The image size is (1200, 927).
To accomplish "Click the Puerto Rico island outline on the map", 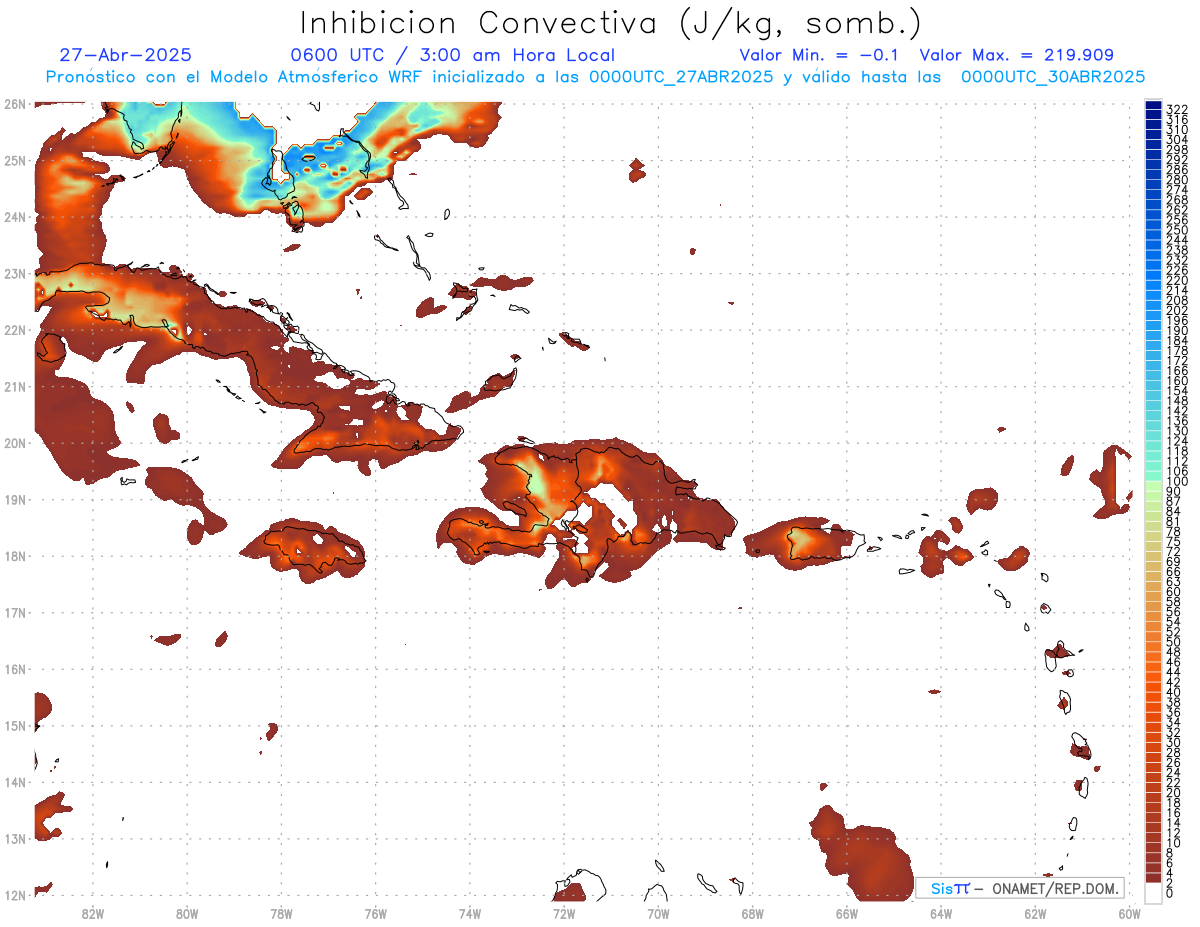I will pyautogui.click(x=826, y=545).
